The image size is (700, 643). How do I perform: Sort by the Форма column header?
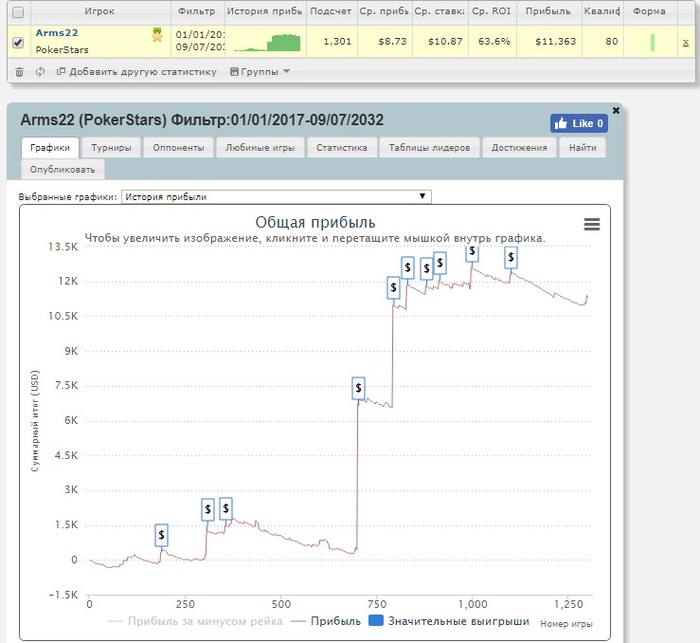pos(649,12)
